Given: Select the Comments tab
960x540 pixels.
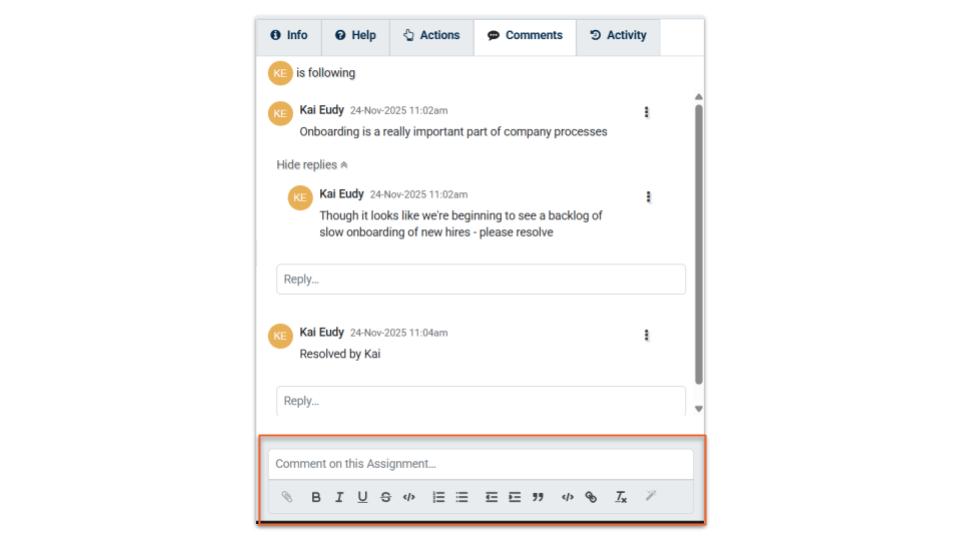Looking at the screenshot, I should pyautogui.click(x=525, y=36).
